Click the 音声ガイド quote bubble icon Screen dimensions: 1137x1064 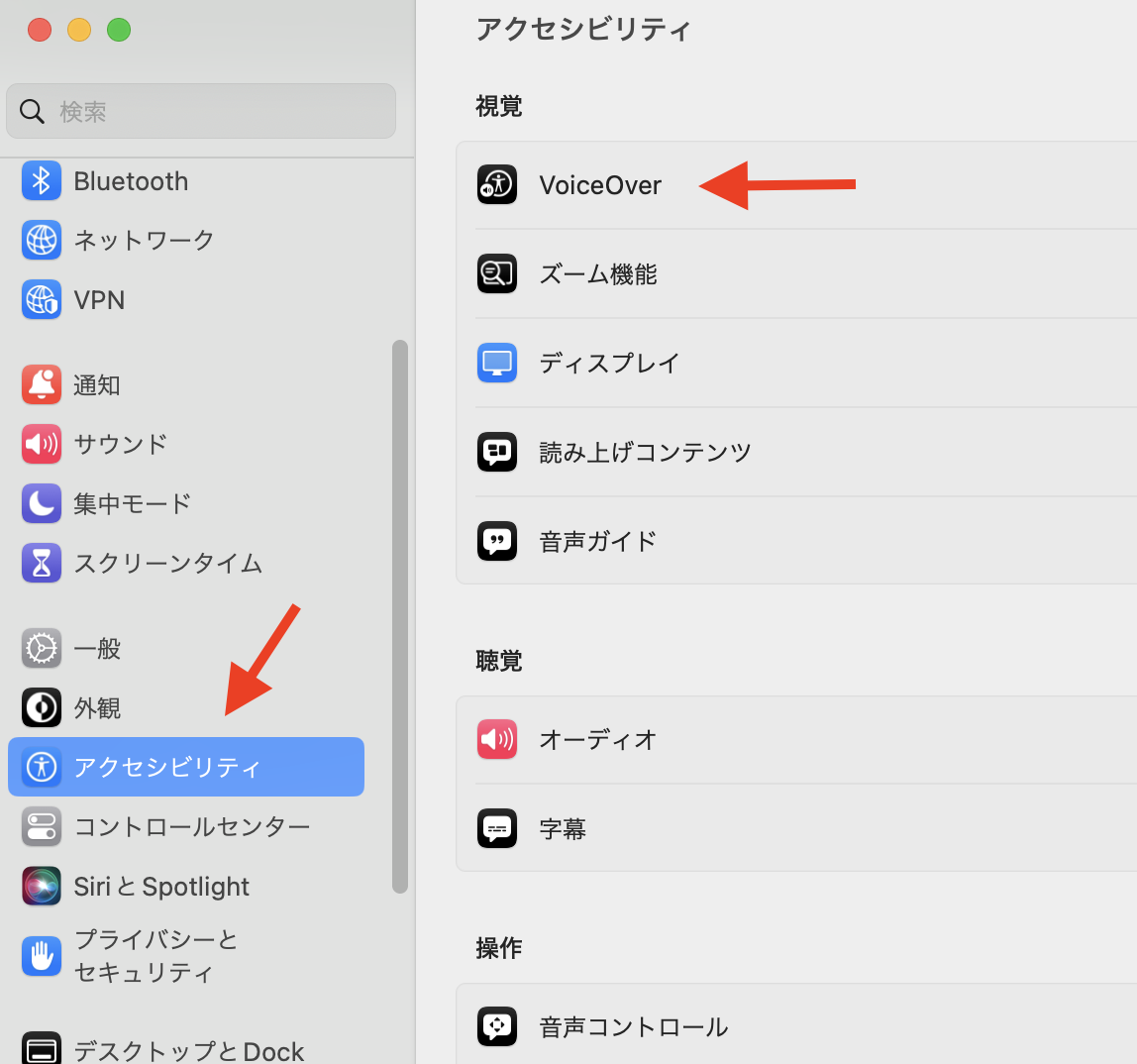(497, 542)
